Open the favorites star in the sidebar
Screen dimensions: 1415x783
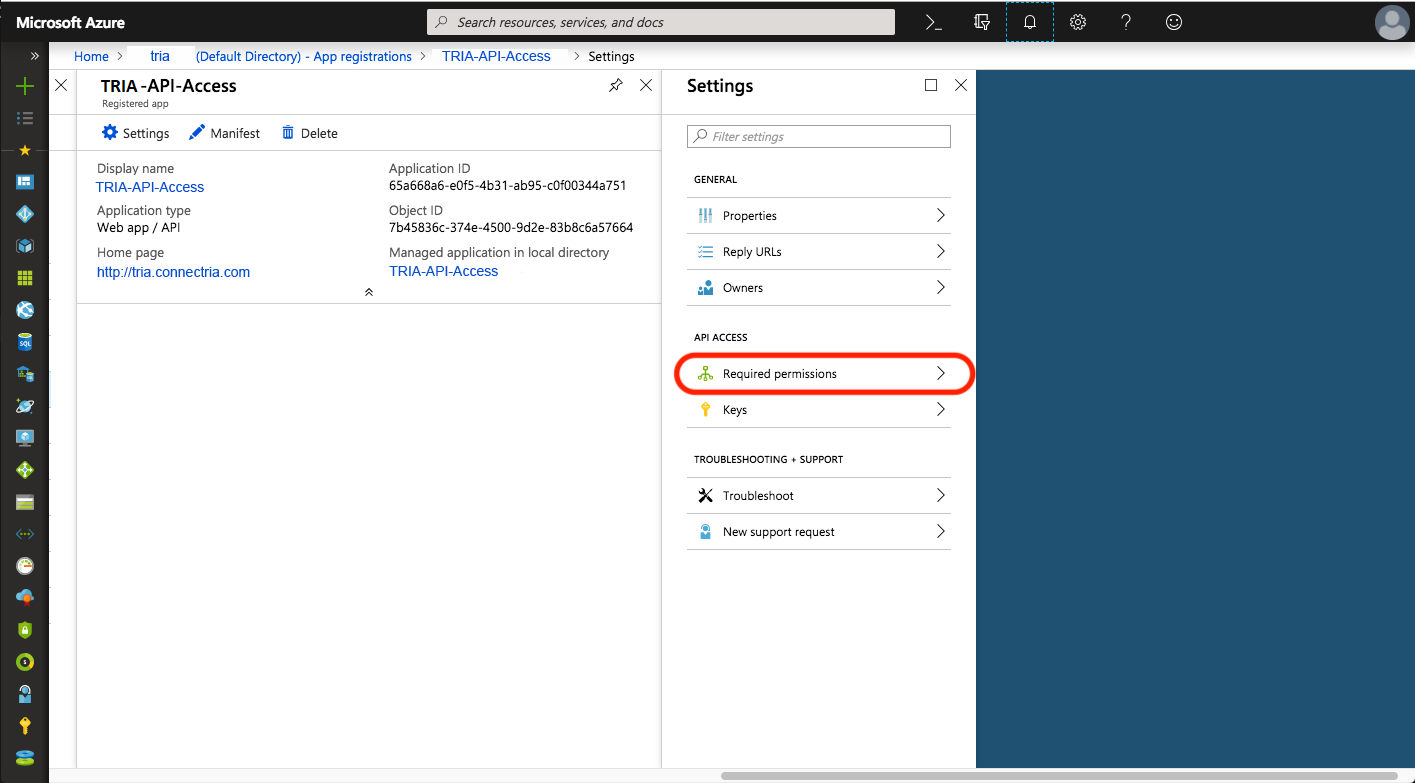coord(25,150)
